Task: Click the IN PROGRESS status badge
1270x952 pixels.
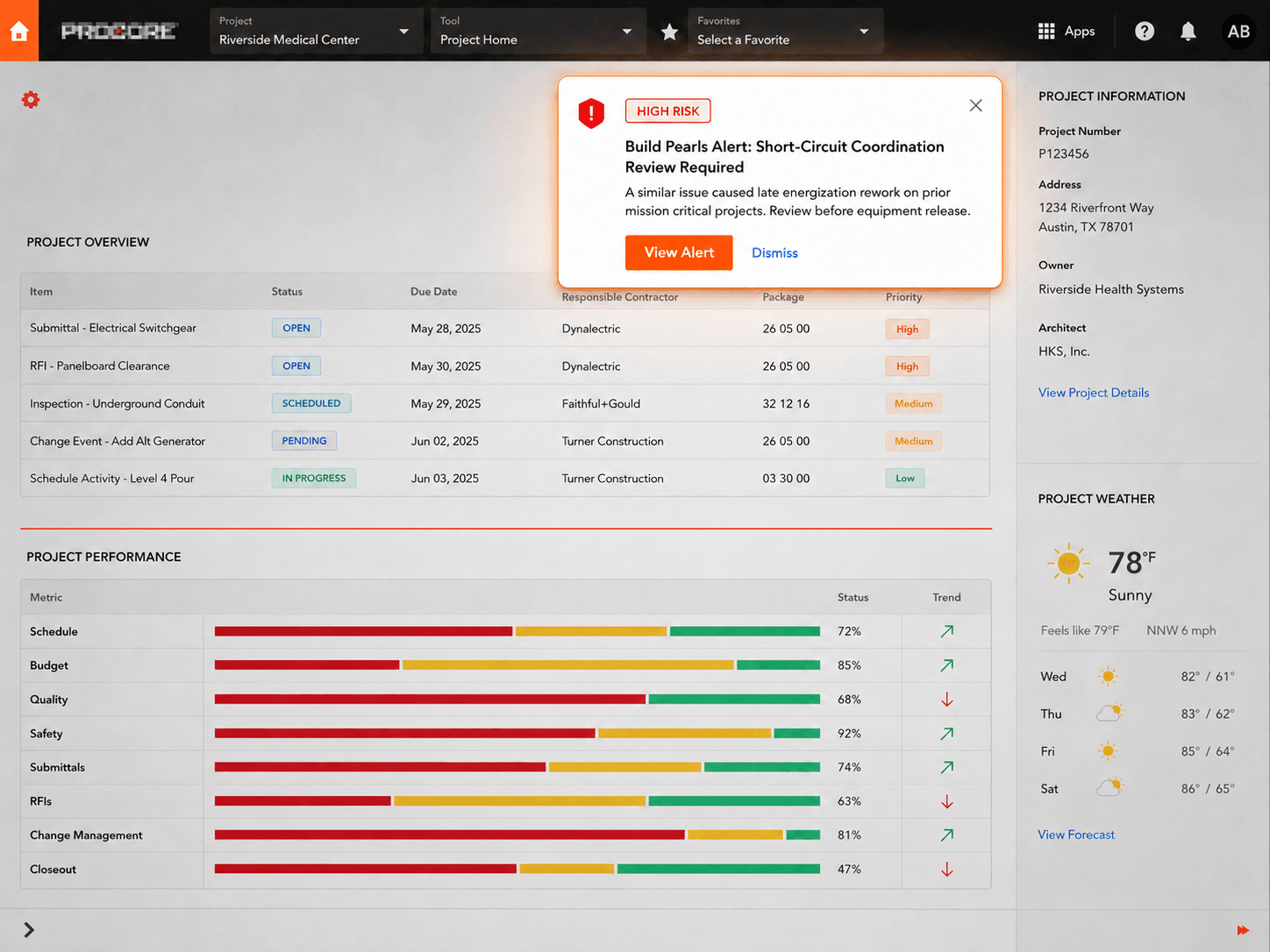Action: 314,479
